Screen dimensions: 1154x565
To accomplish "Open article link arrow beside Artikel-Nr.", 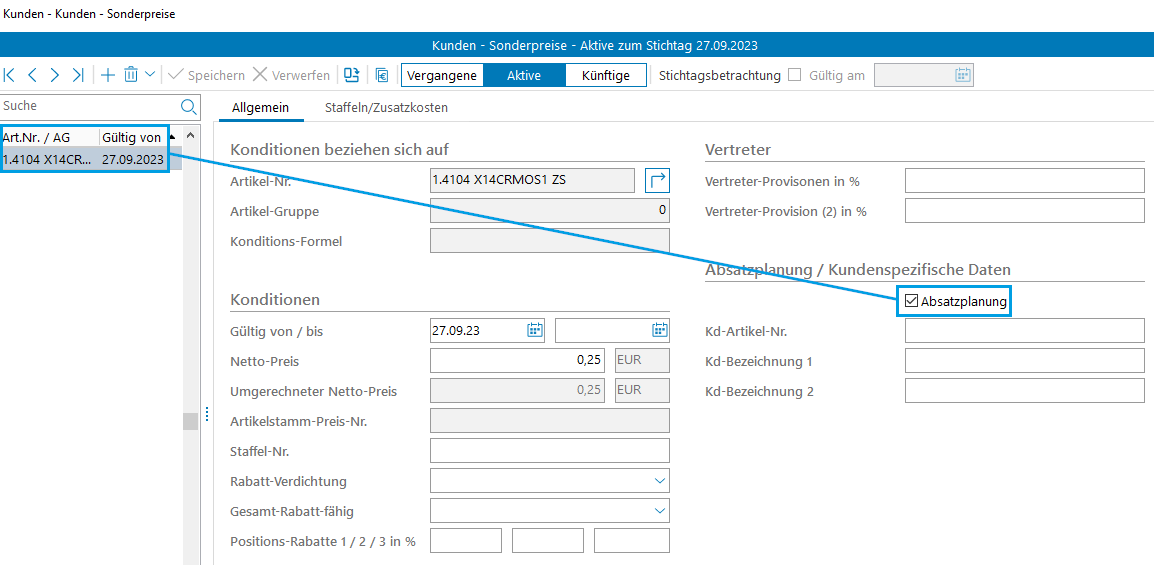I will 657,180.
